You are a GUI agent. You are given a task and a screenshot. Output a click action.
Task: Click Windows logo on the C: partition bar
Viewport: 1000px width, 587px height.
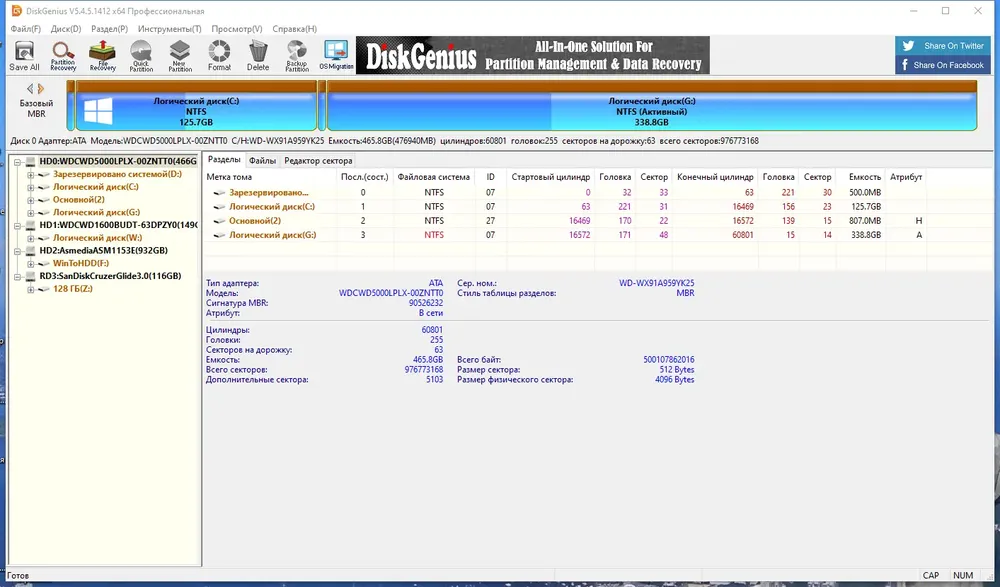click(x=98, y=111)
